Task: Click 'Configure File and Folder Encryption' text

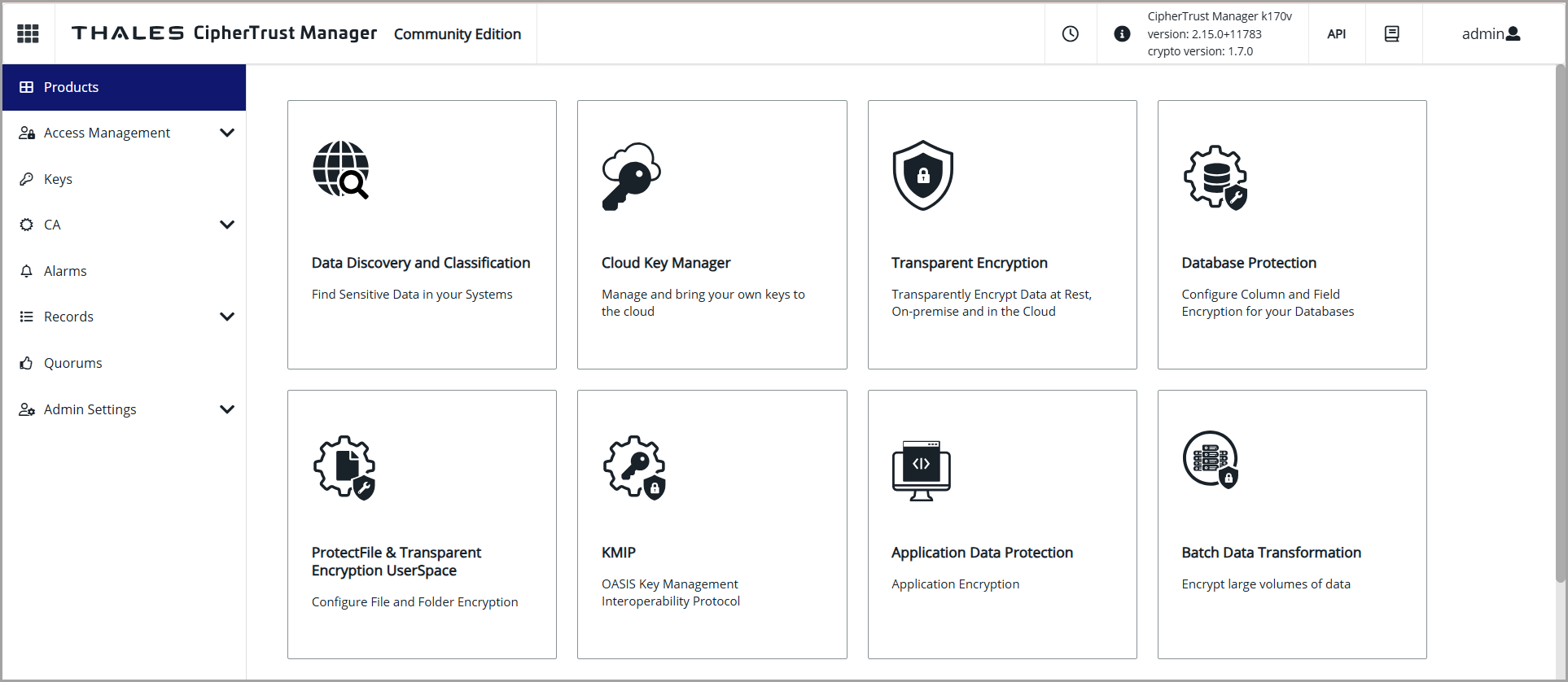Action: tap(415, 602)
